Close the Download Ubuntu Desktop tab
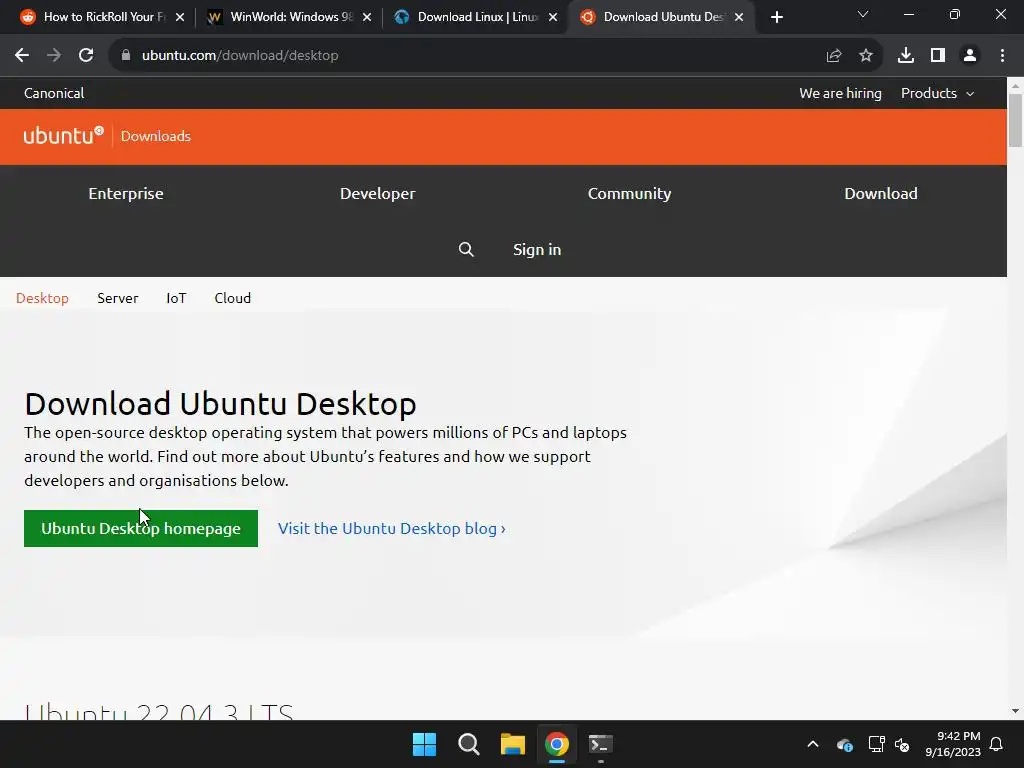 pos(739,17)
